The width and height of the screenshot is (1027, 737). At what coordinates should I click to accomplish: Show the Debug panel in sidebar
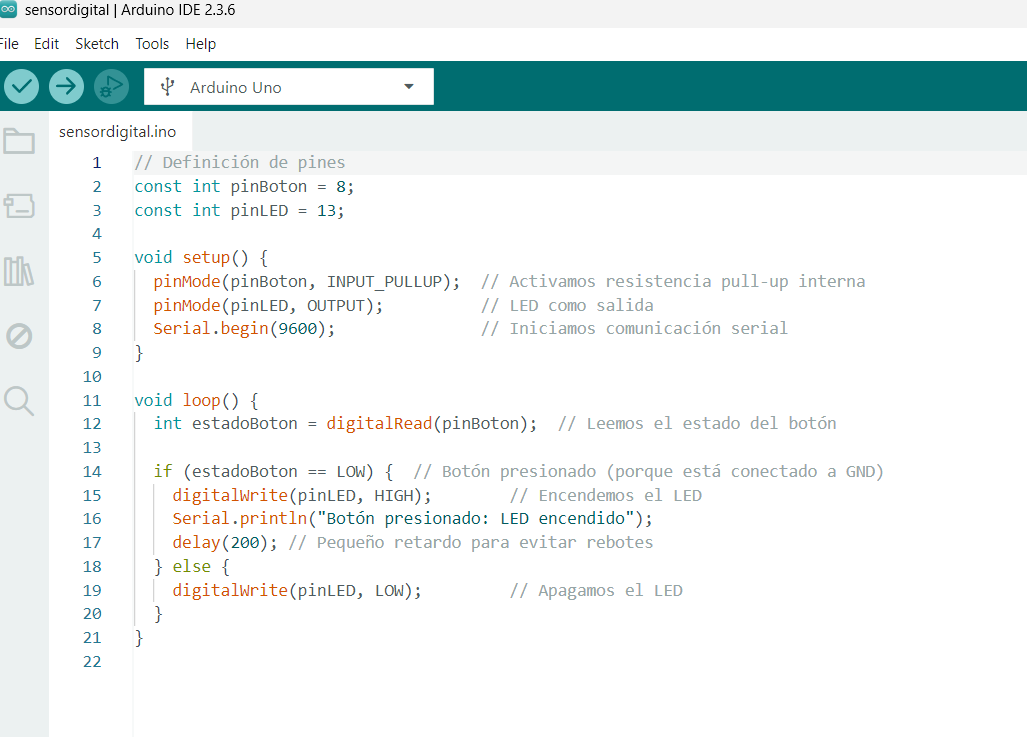coord(19,336)
